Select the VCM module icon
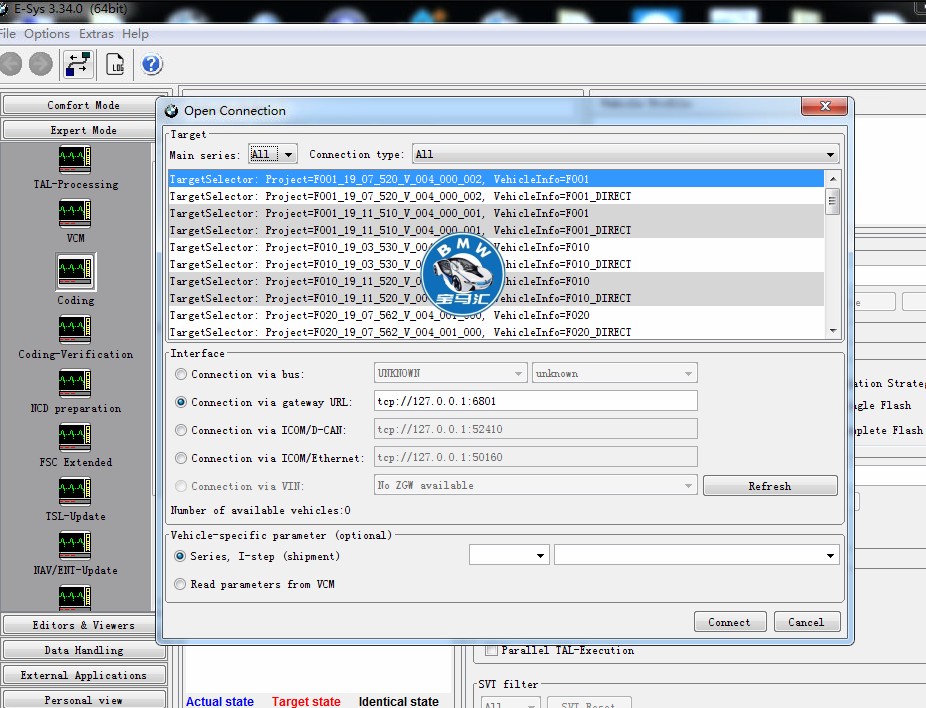 75,214
